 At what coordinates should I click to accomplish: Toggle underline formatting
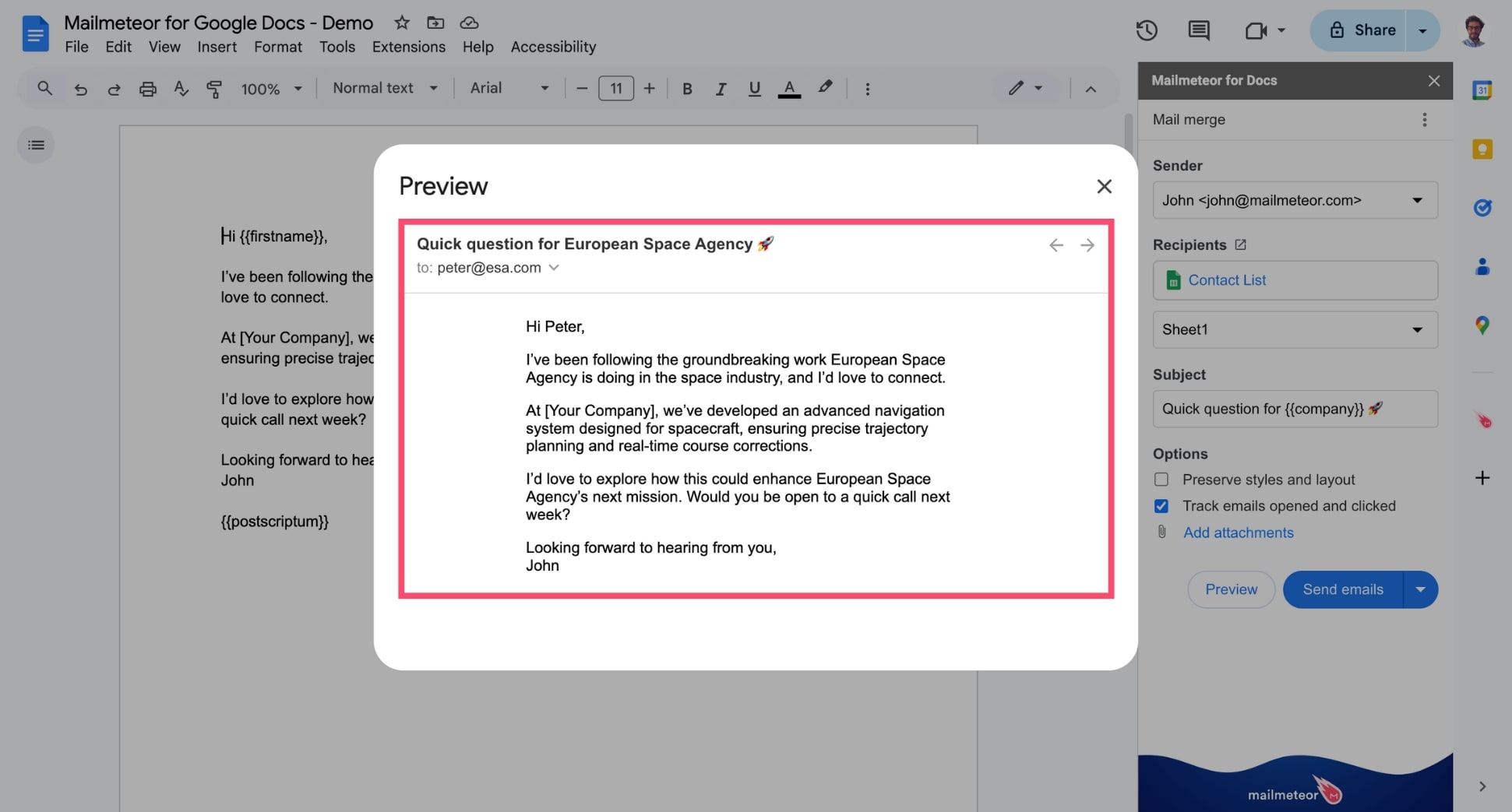(x=754, y=89)
